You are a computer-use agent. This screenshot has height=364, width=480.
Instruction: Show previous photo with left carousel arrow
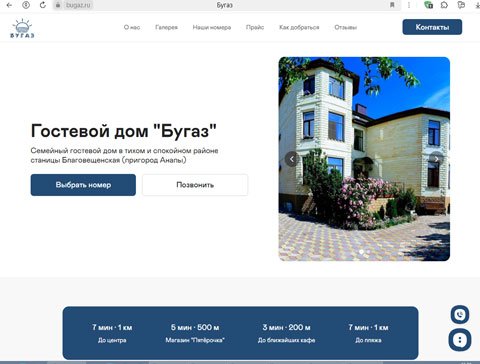pos(292,159)
